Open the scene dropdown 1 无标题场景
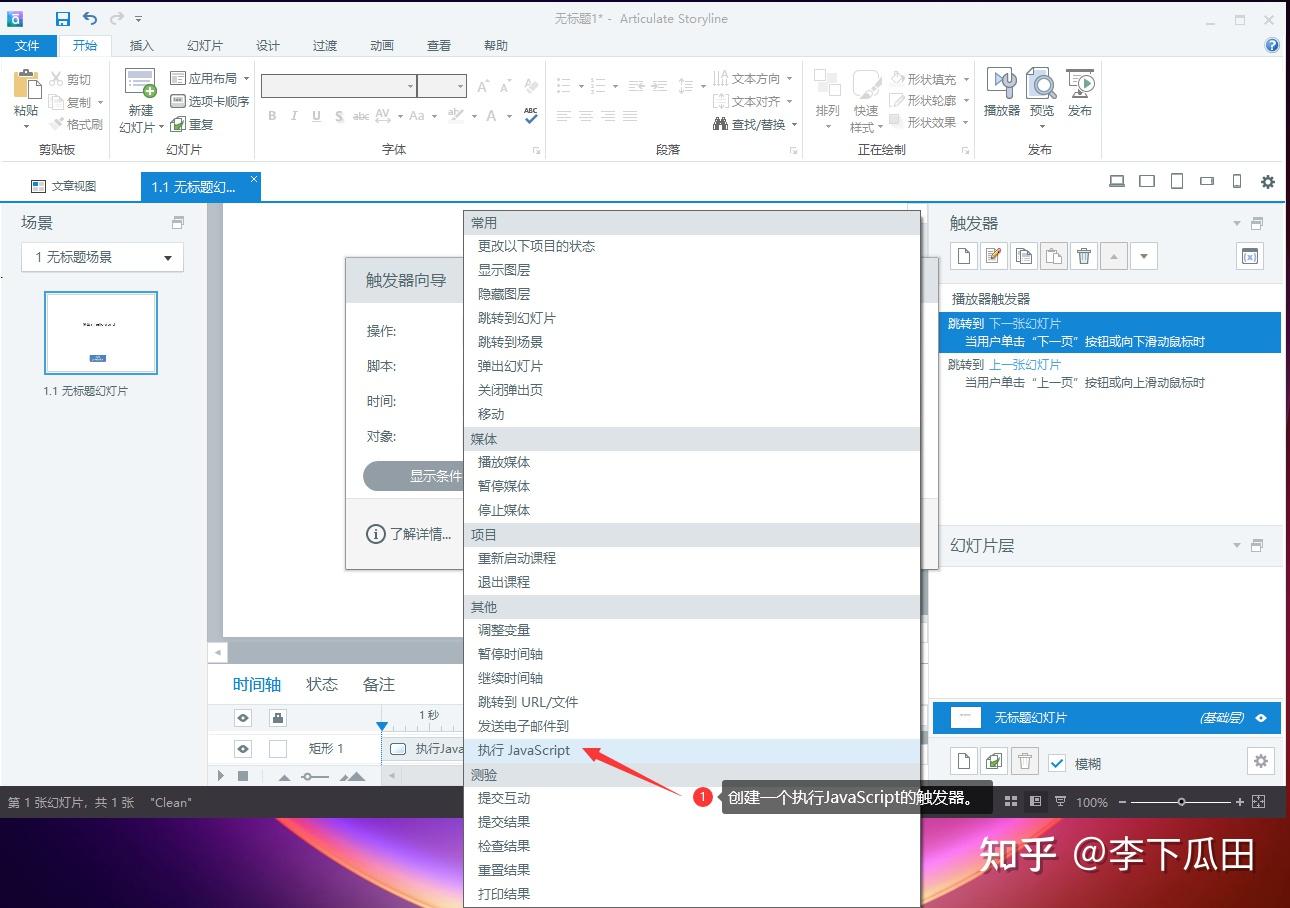 pos(102,257)
